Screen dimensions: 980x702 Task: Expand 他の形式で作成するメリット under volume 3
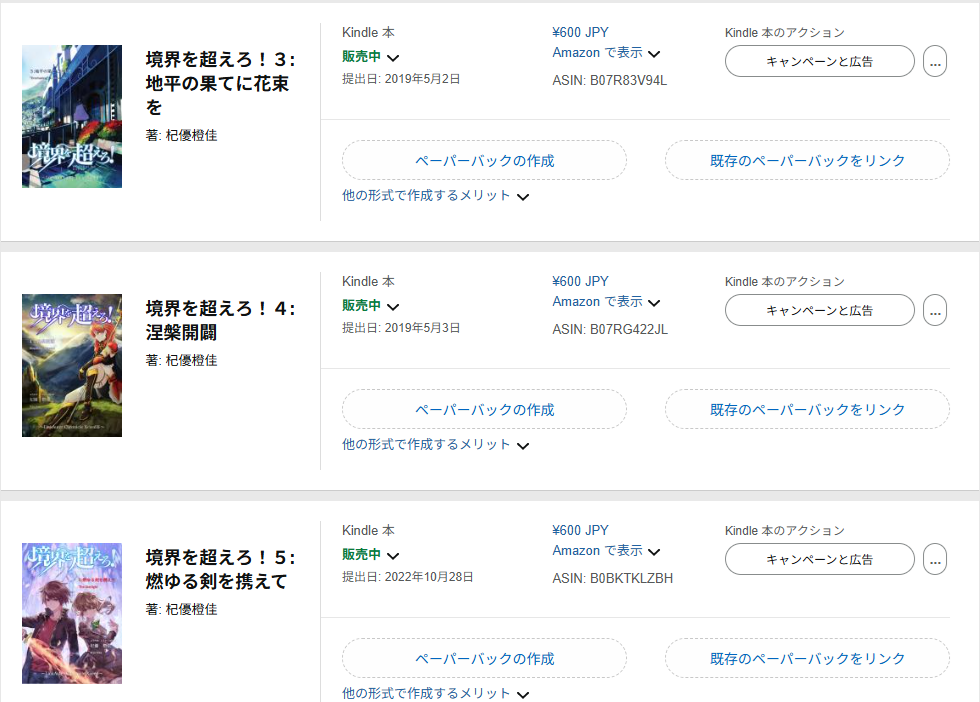click(435, 196)
